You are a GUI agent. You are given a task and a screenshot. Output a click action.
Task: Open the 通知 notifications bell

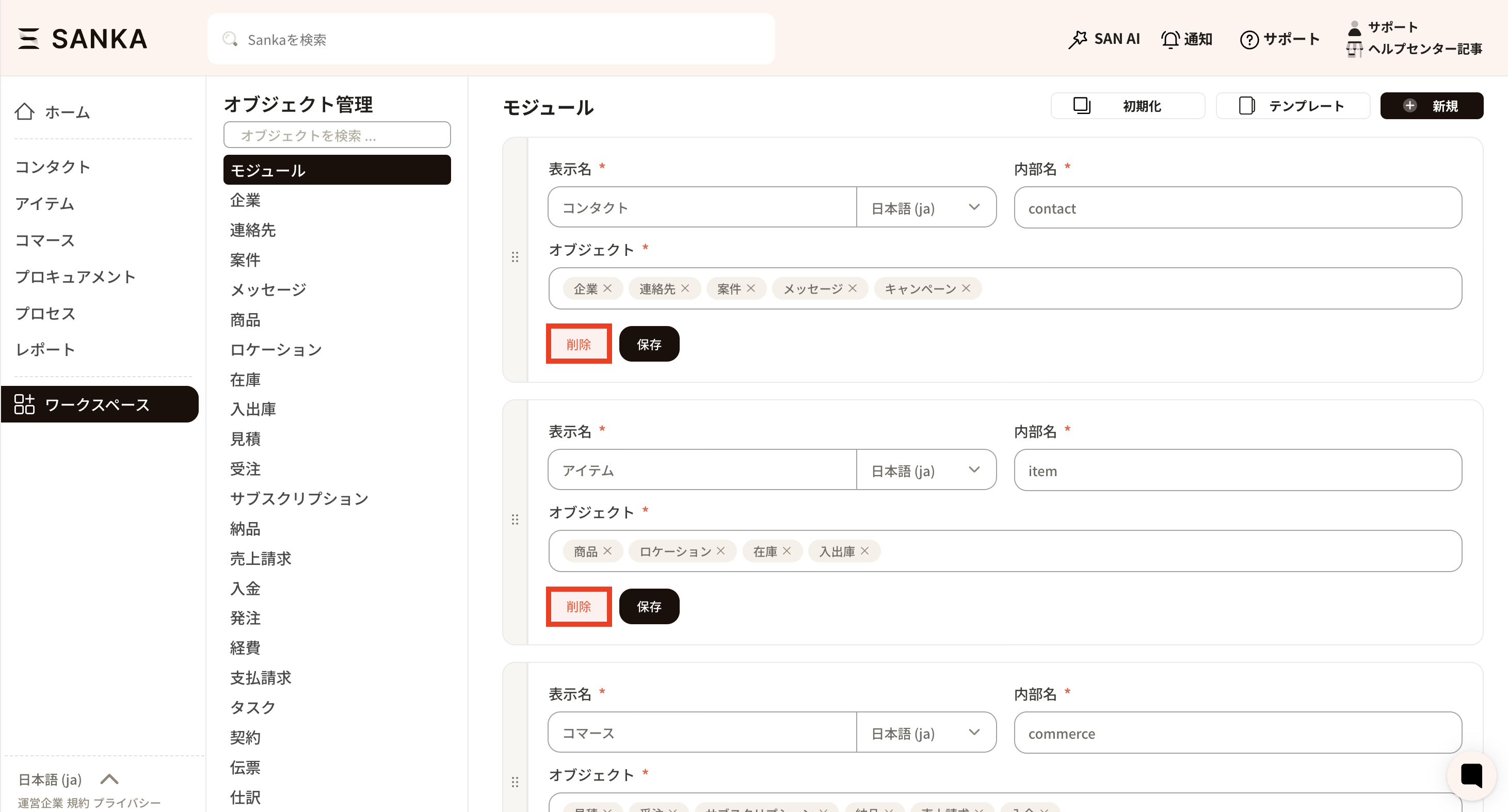1186,39
